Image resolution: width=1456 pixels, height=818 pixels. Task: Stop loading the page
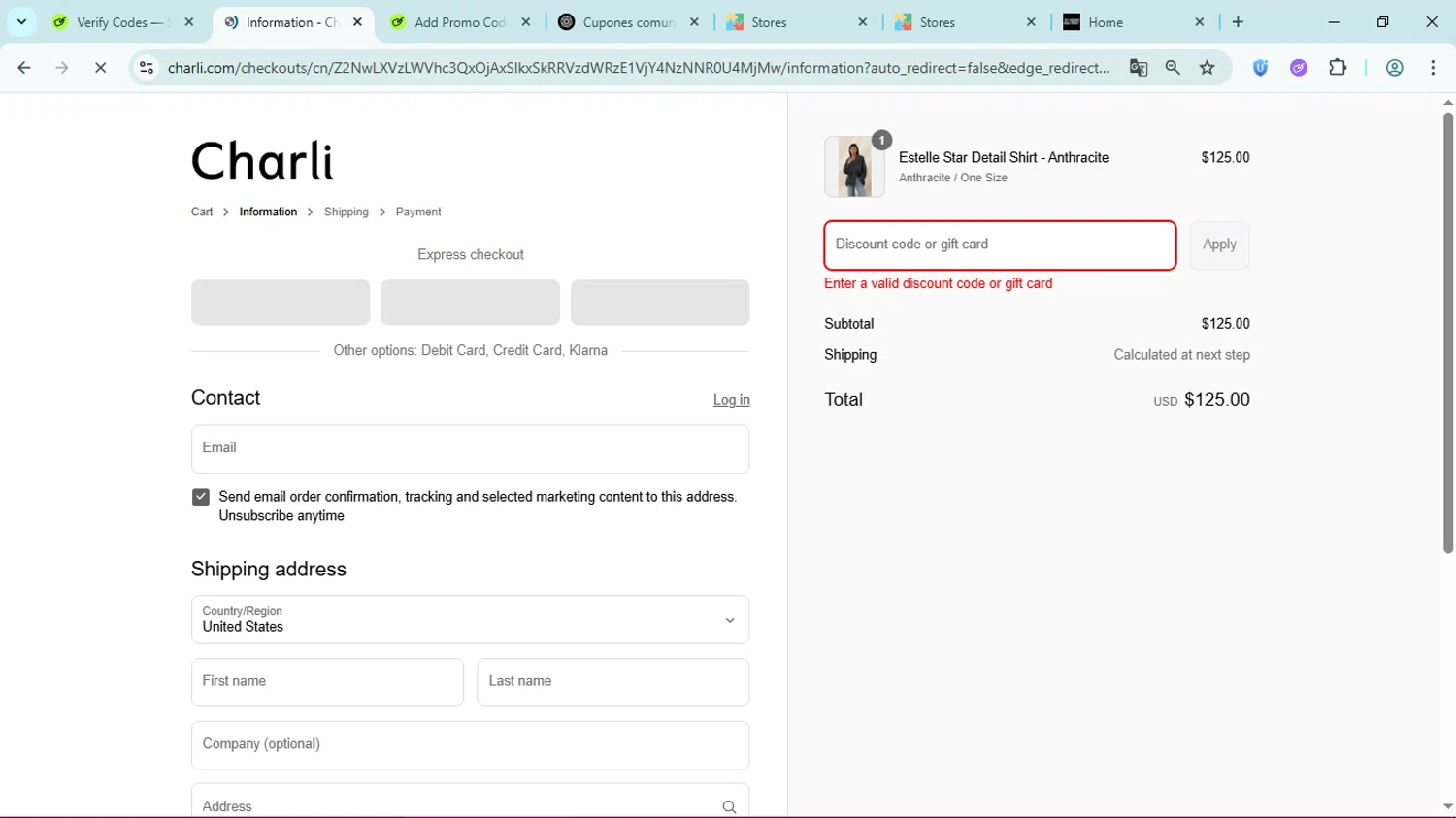pyautogui.click(x=100, y=67)
